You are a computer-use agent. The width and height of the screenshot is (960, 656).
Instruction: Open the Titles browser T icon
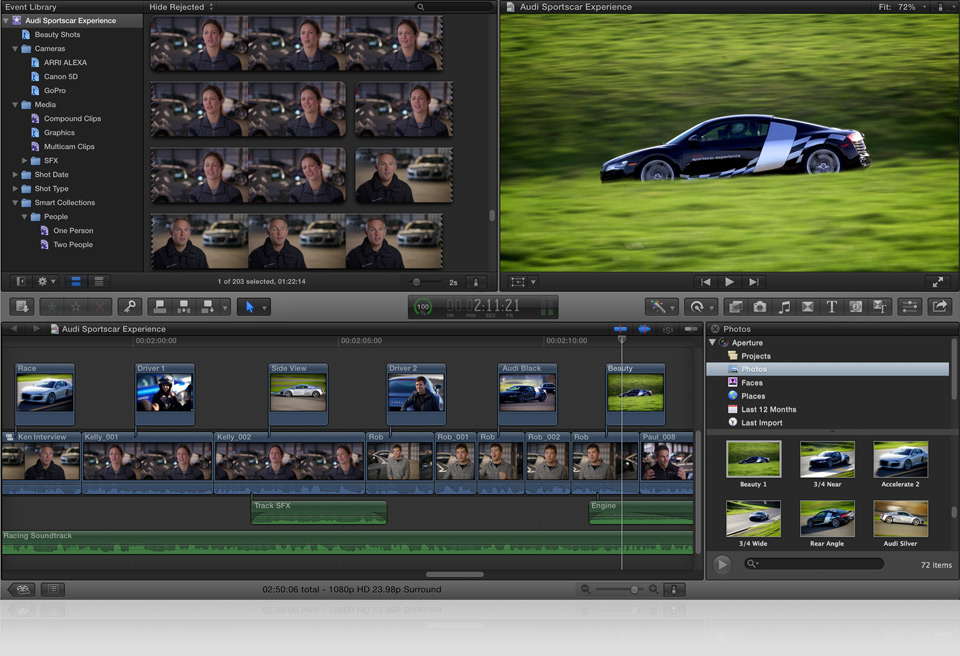point(831,307)
